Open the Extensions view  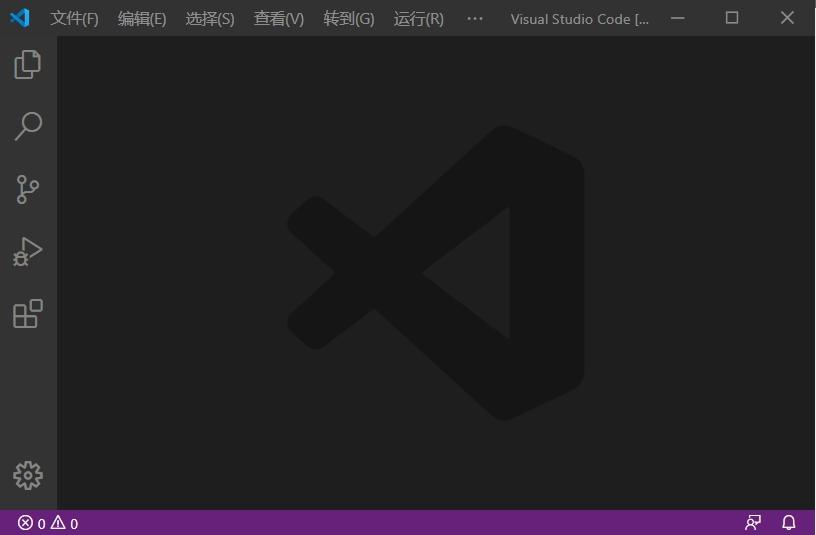(x=28, y=314)
